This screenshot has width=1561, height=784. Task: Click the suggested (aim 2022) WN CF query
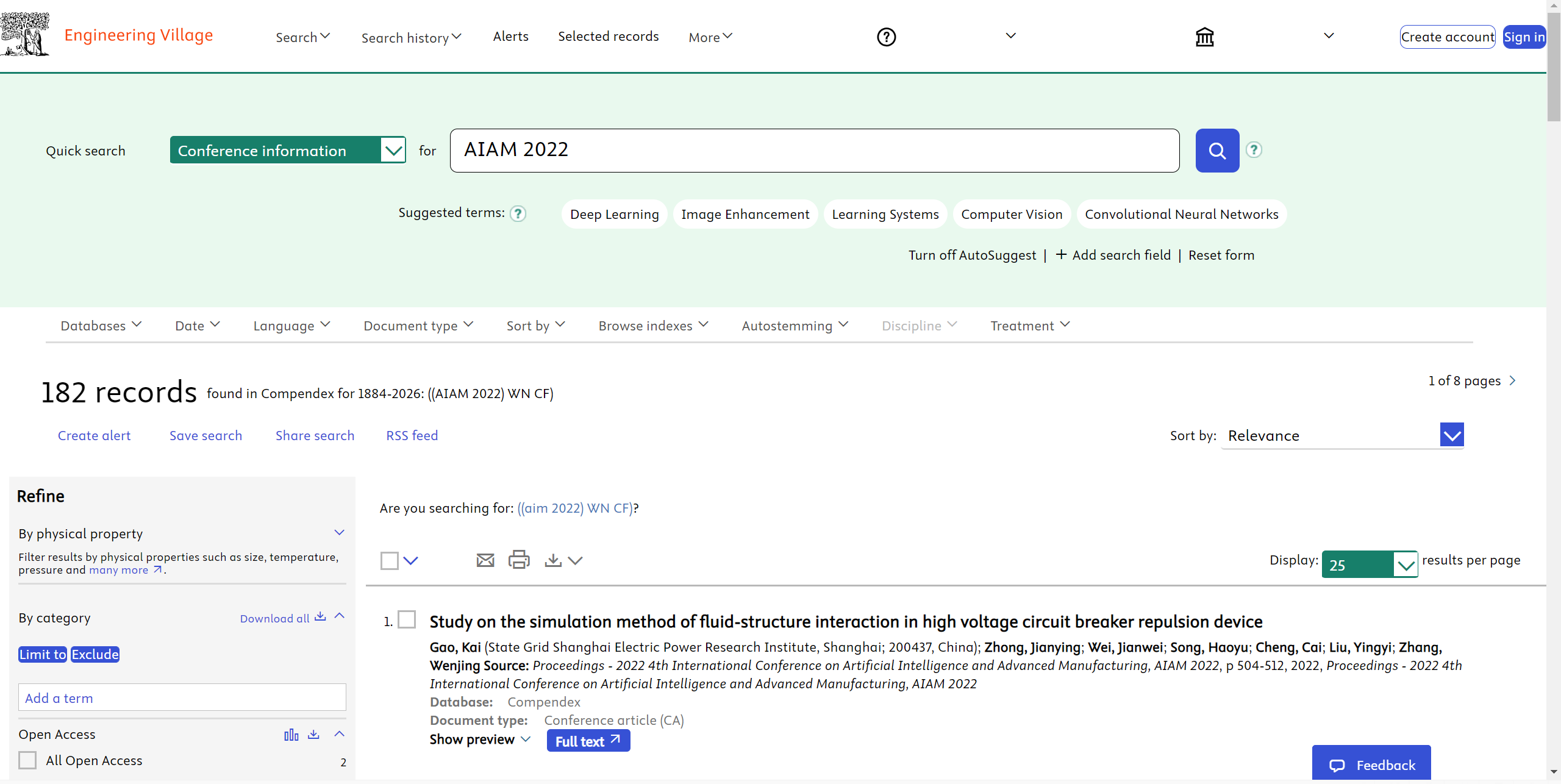(x=575, y=508)
